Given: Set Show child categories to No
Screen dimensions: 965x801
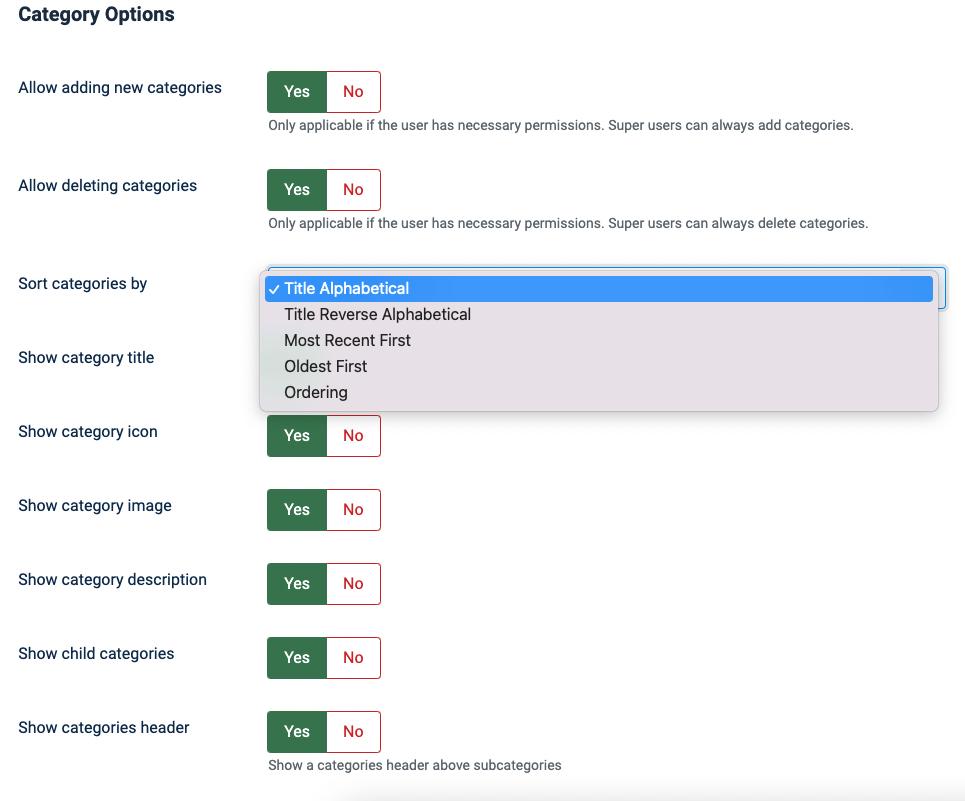Looking at the screenshot, I should pos(353,658).
